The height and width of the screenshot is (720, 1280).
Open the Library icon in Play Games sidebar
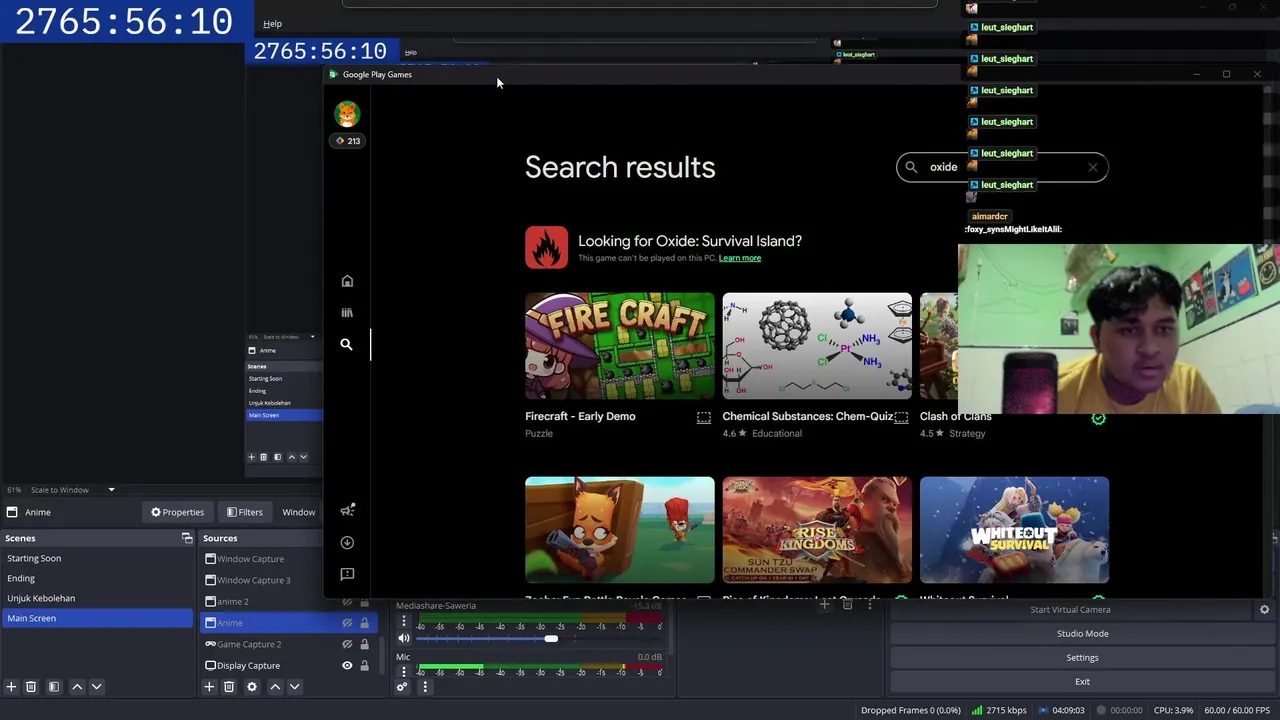tap(347, 312)
